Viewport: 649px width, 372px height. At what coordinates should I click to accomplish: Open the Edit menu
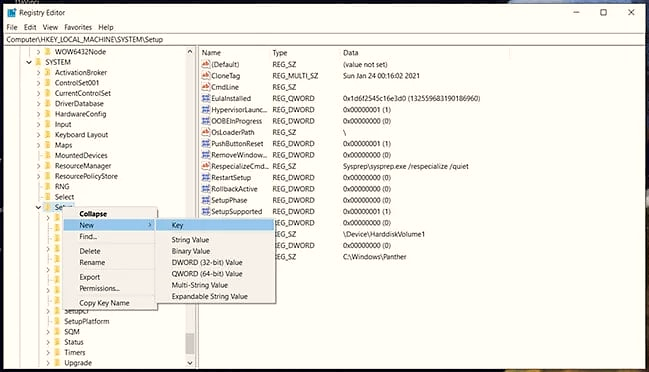(30, 27)
